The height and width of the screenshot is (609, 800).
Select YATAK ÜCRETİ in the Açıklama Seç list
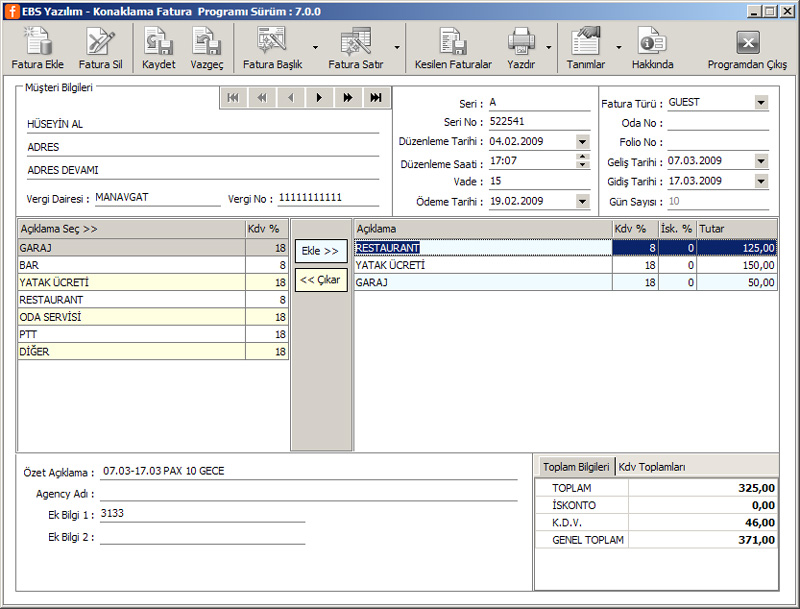pos(153,283)
